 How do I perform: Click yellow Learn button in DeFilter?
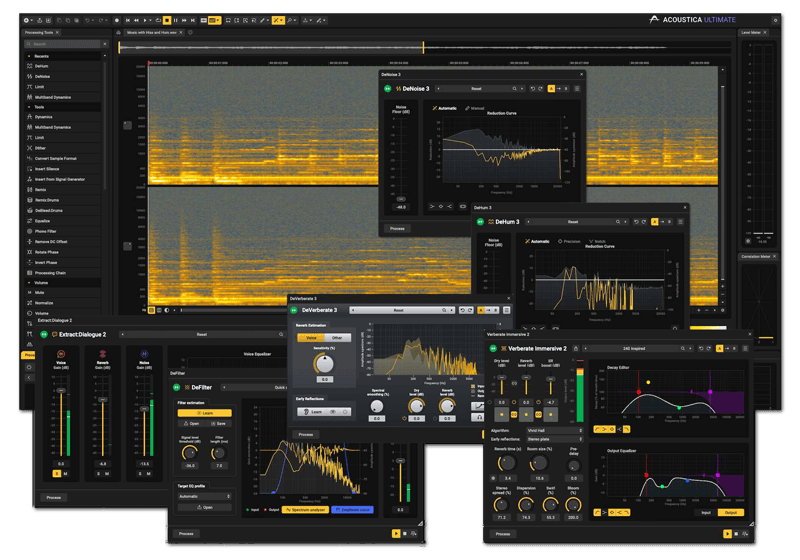[x=205, y=413]
